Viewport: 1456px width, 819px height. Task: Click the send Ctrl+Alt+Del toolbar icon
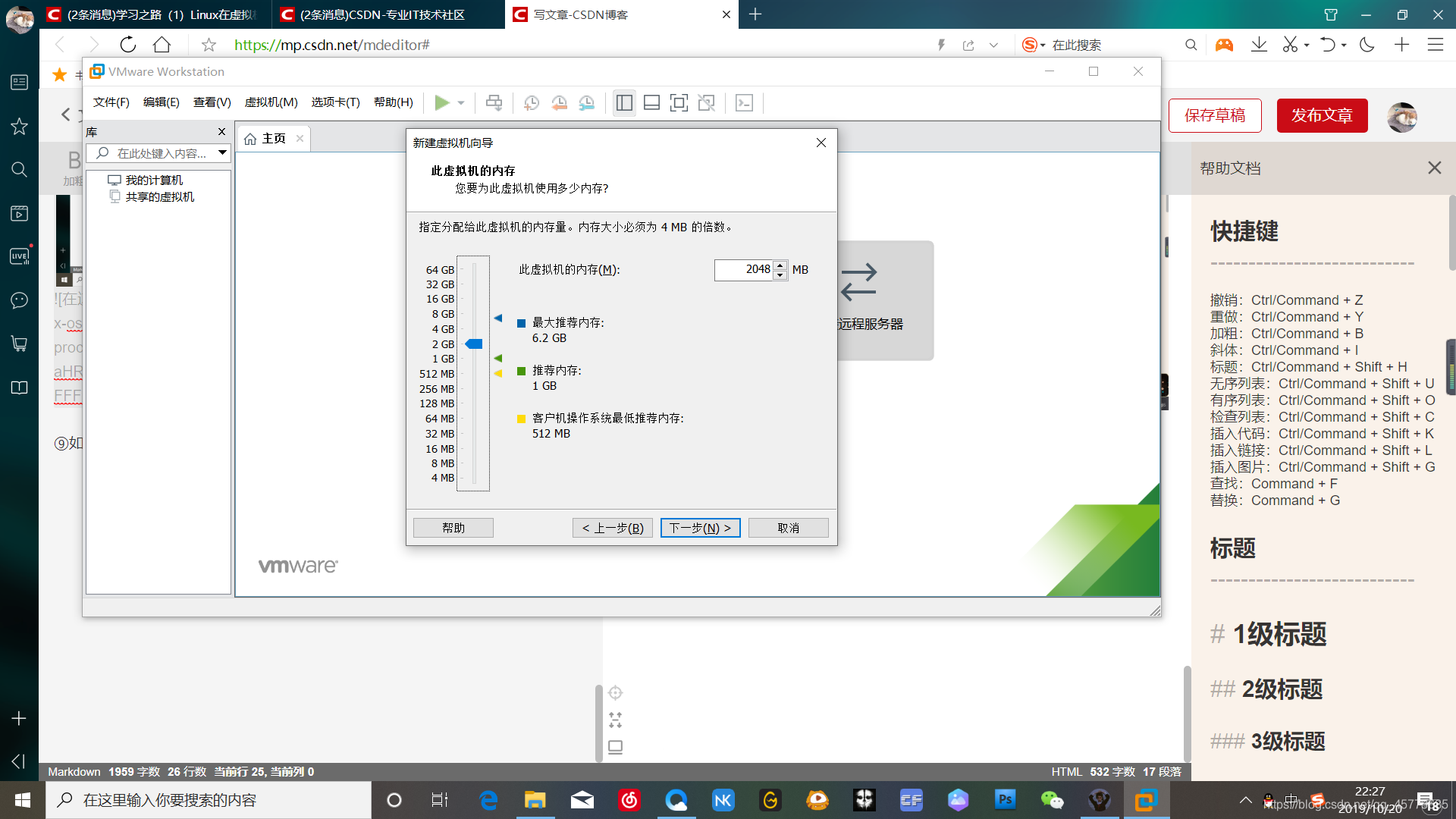point(494,102)
